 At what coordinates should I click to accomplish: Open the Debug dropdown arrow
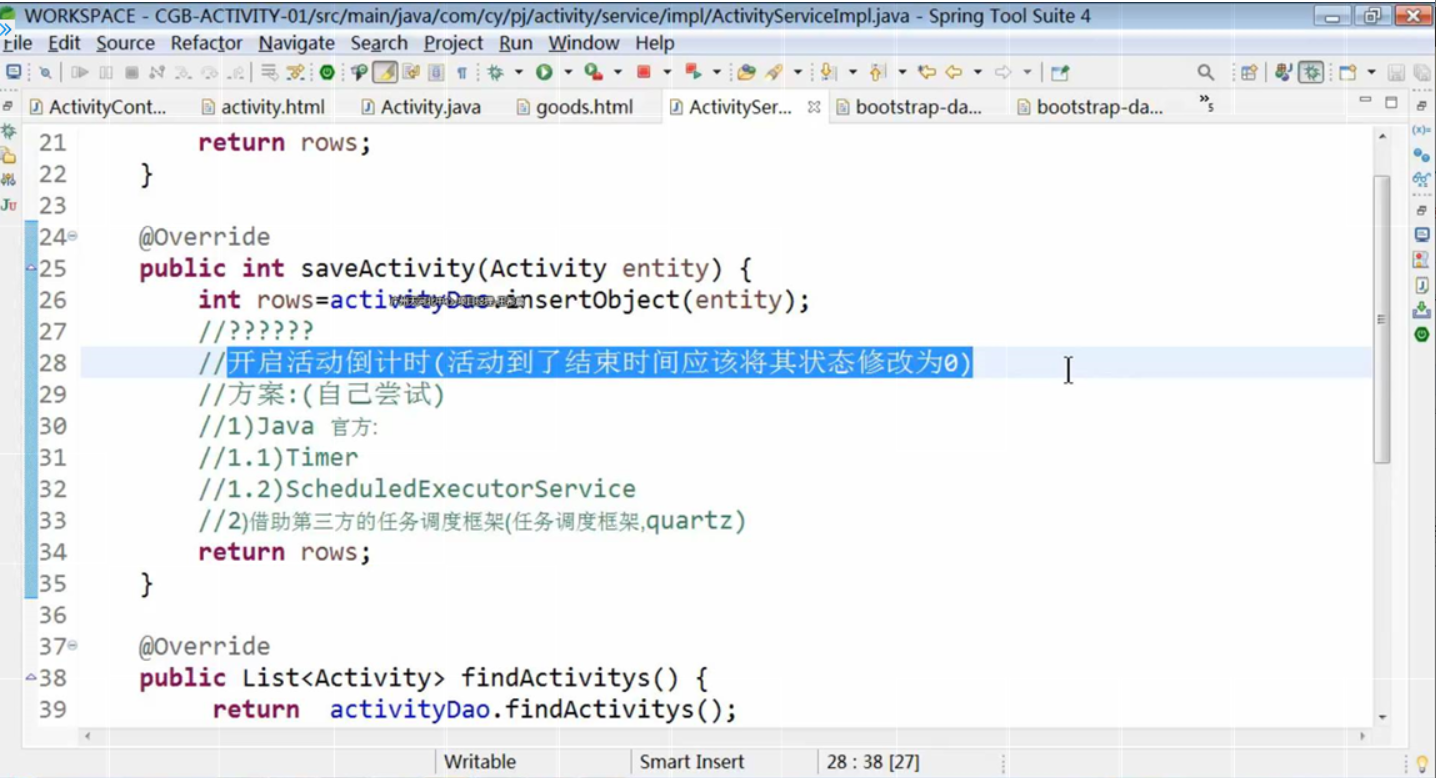point(518,72)
